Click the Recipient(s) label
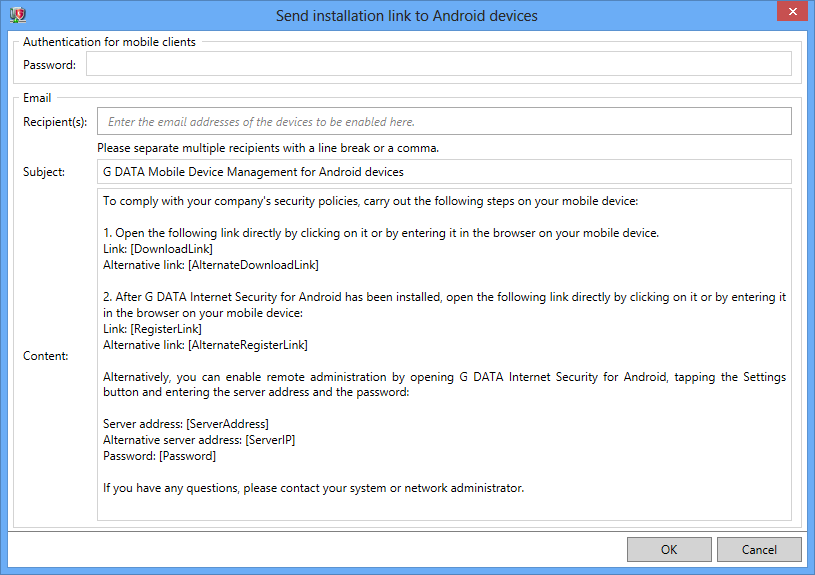 [55, 122]
